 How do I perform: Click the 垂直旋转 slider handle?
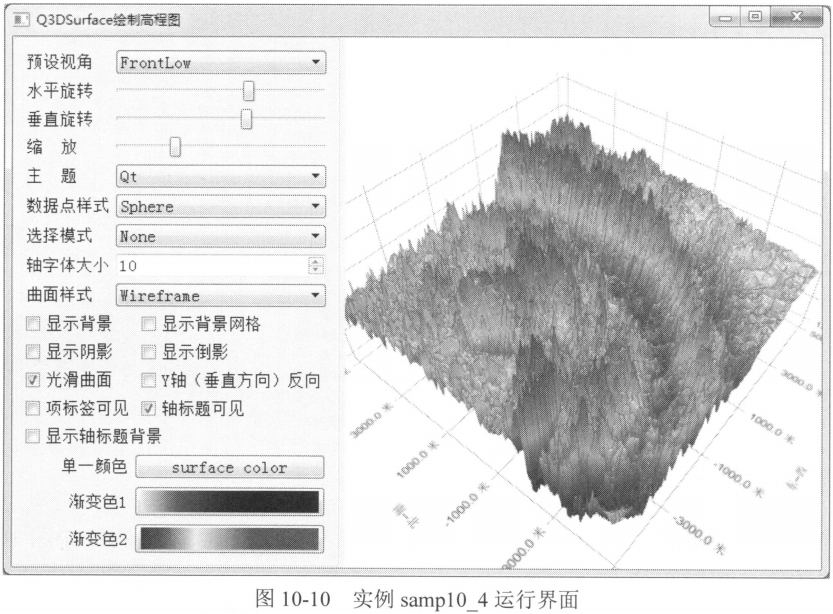tap(246, 120)
